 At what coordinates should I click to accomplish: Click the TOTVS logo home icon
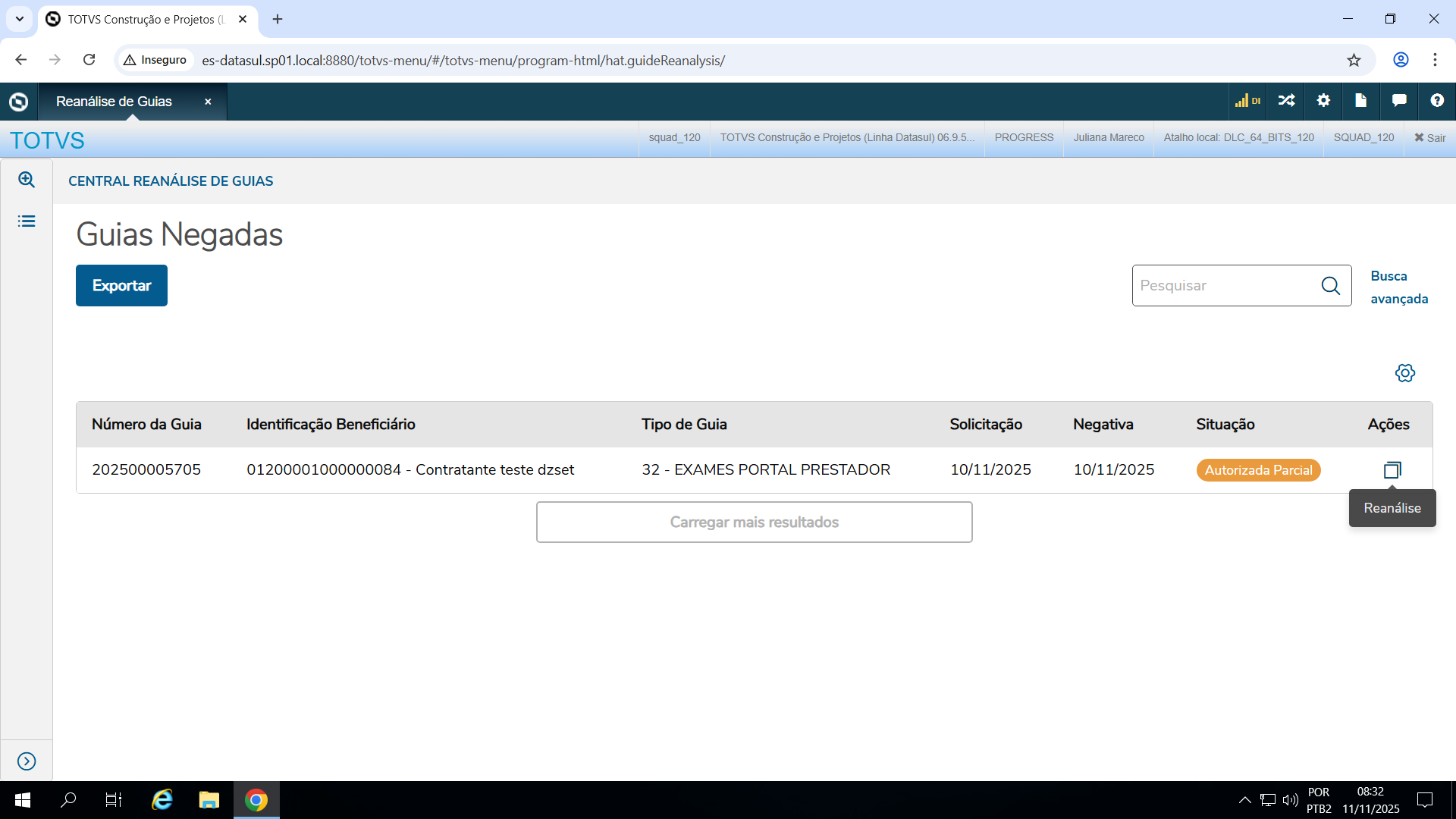point(19,102)
